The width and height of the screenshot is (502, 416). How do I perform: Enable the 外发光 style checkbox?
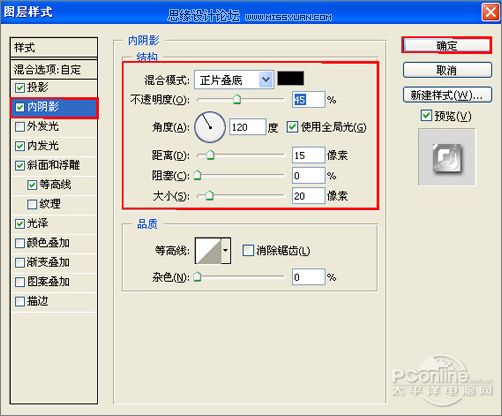point(20,127)
